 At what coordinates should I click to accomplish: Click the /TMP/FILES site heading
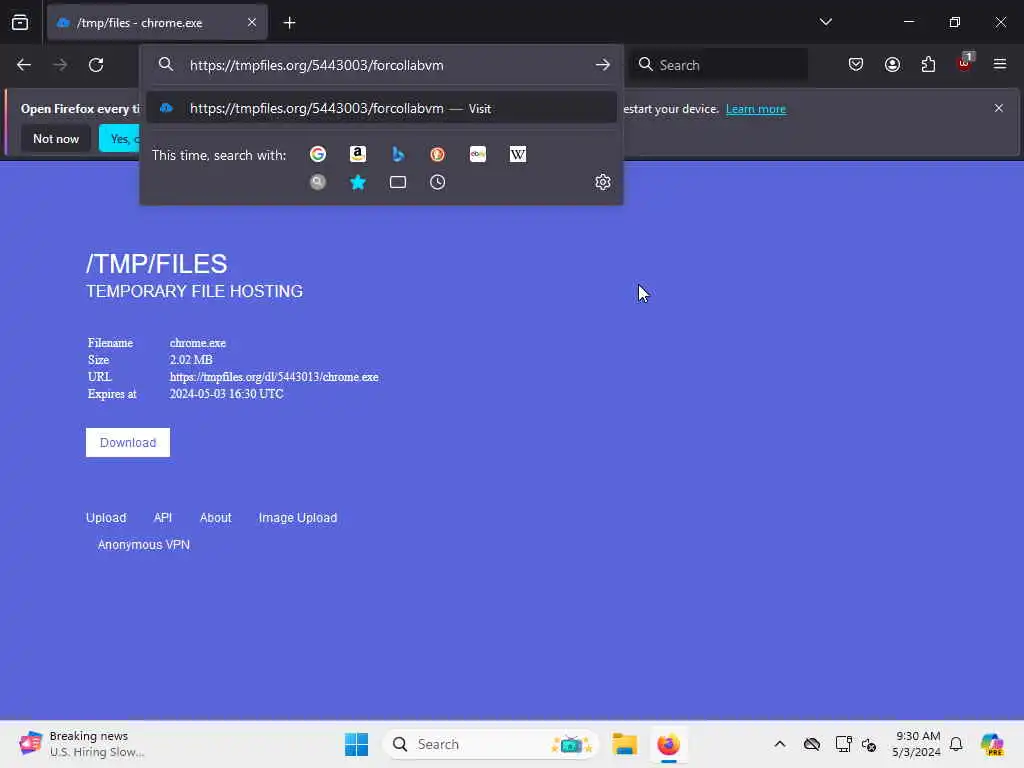(157, 264)
